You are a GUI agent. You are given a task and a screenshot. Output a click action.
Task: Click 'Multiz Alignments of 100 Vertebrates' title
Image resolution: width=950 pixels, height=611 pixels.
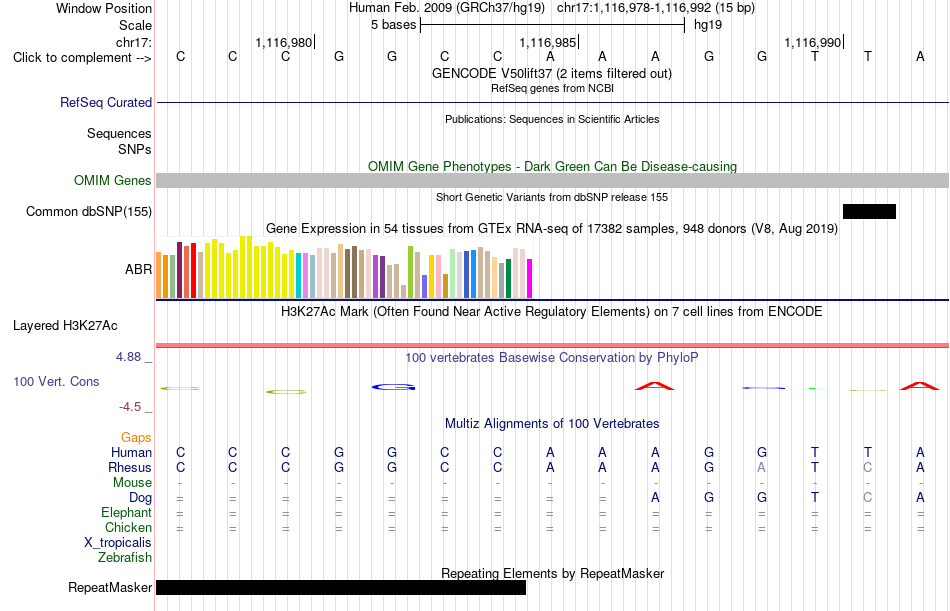552,423
